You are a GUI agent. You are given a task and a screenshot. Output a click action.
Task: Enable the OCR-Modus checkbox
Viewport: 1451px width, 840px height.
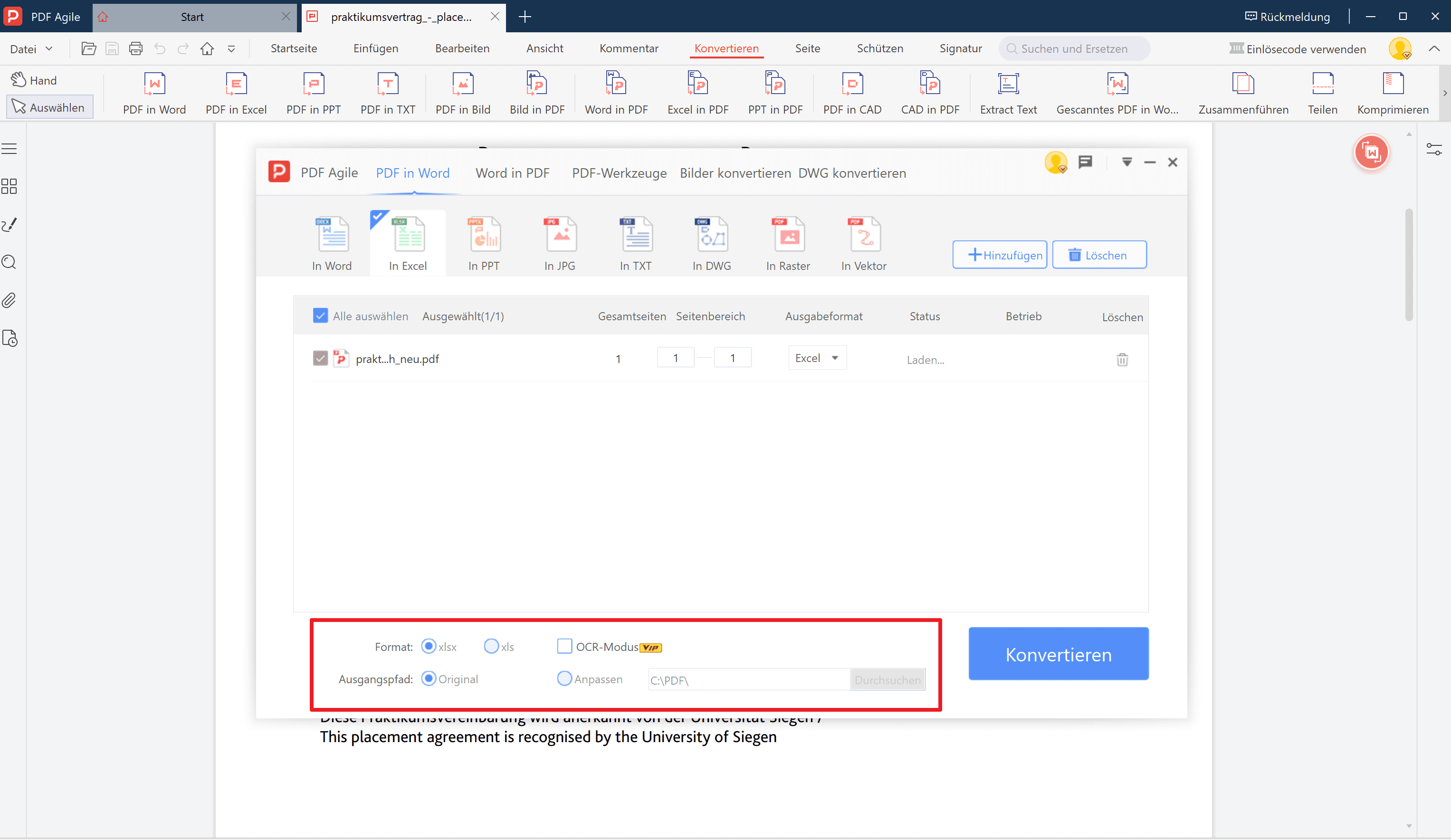pos(564,646)
